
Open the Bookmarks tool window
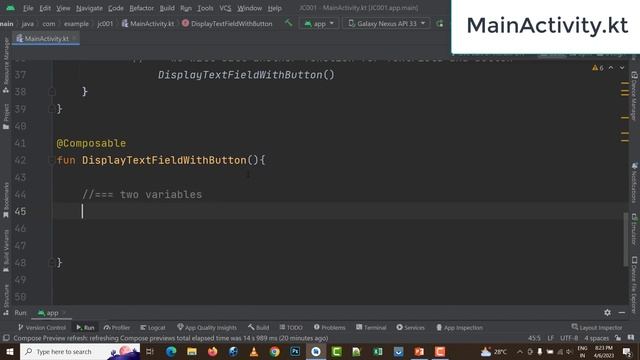[x=6, y=200]
